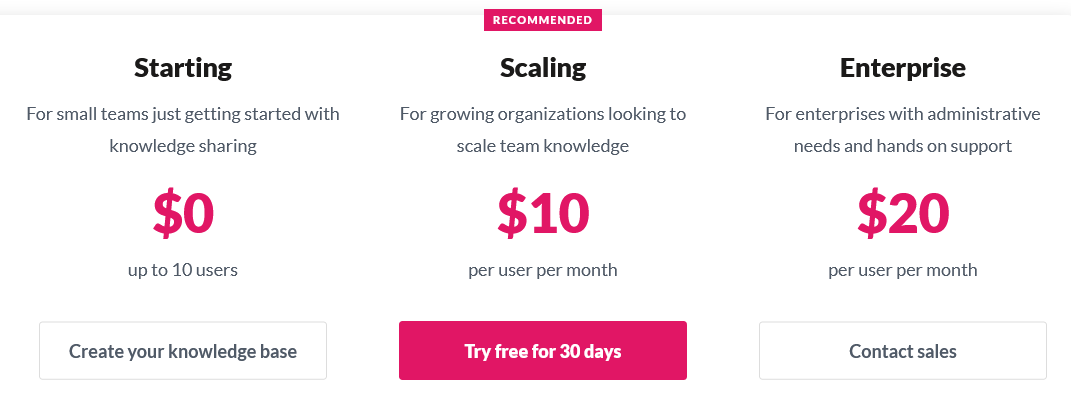Click 'per user per month' under the $20 price
This screenshot has width=1071, height=415.
903,269
